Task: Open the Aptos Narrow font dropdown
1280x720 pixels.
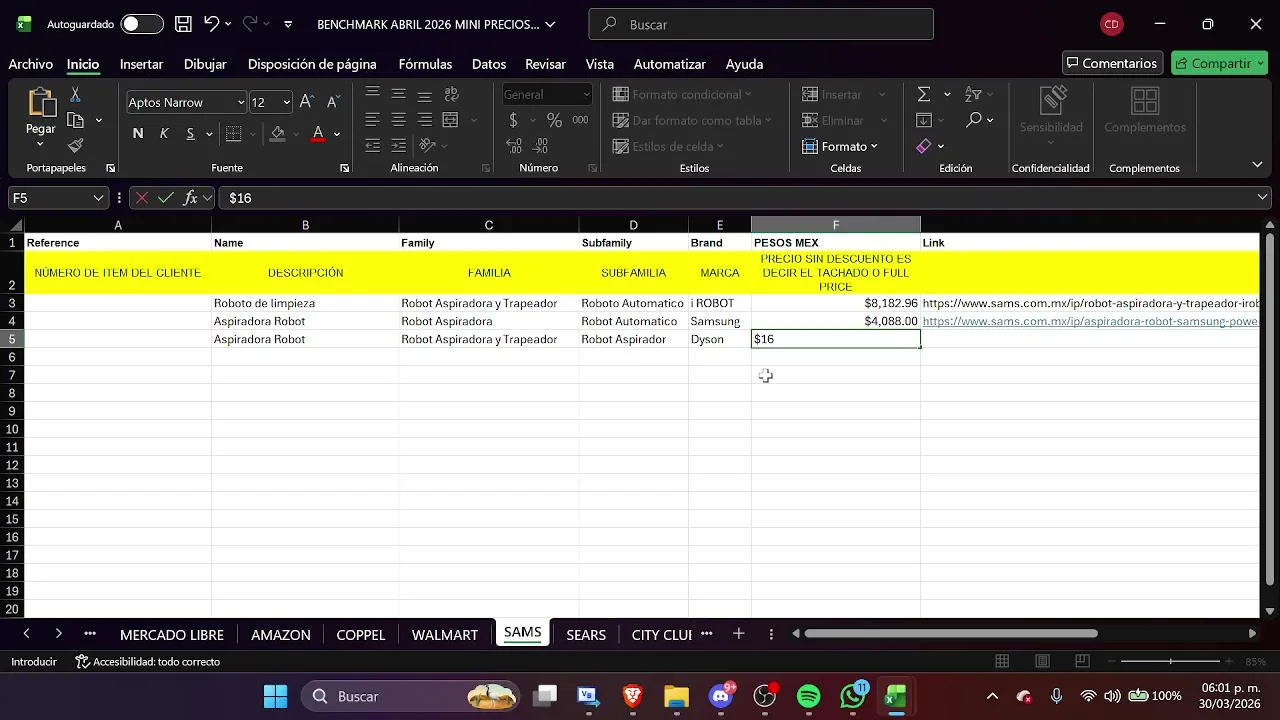Action: click(x=241, y=102)
